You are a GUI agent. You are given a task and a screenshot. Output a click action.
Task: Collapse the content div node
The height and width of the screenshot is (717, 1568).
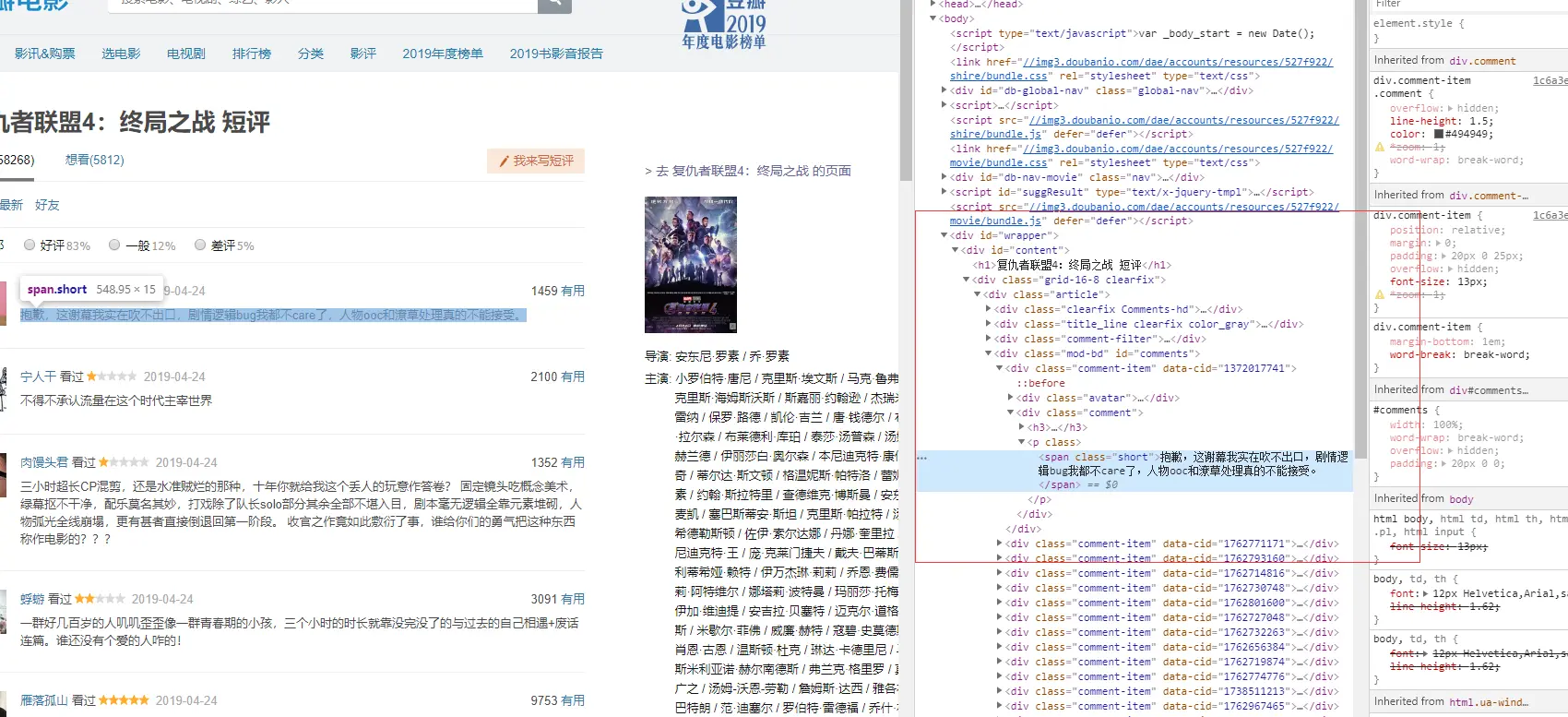tap(955, 250)
